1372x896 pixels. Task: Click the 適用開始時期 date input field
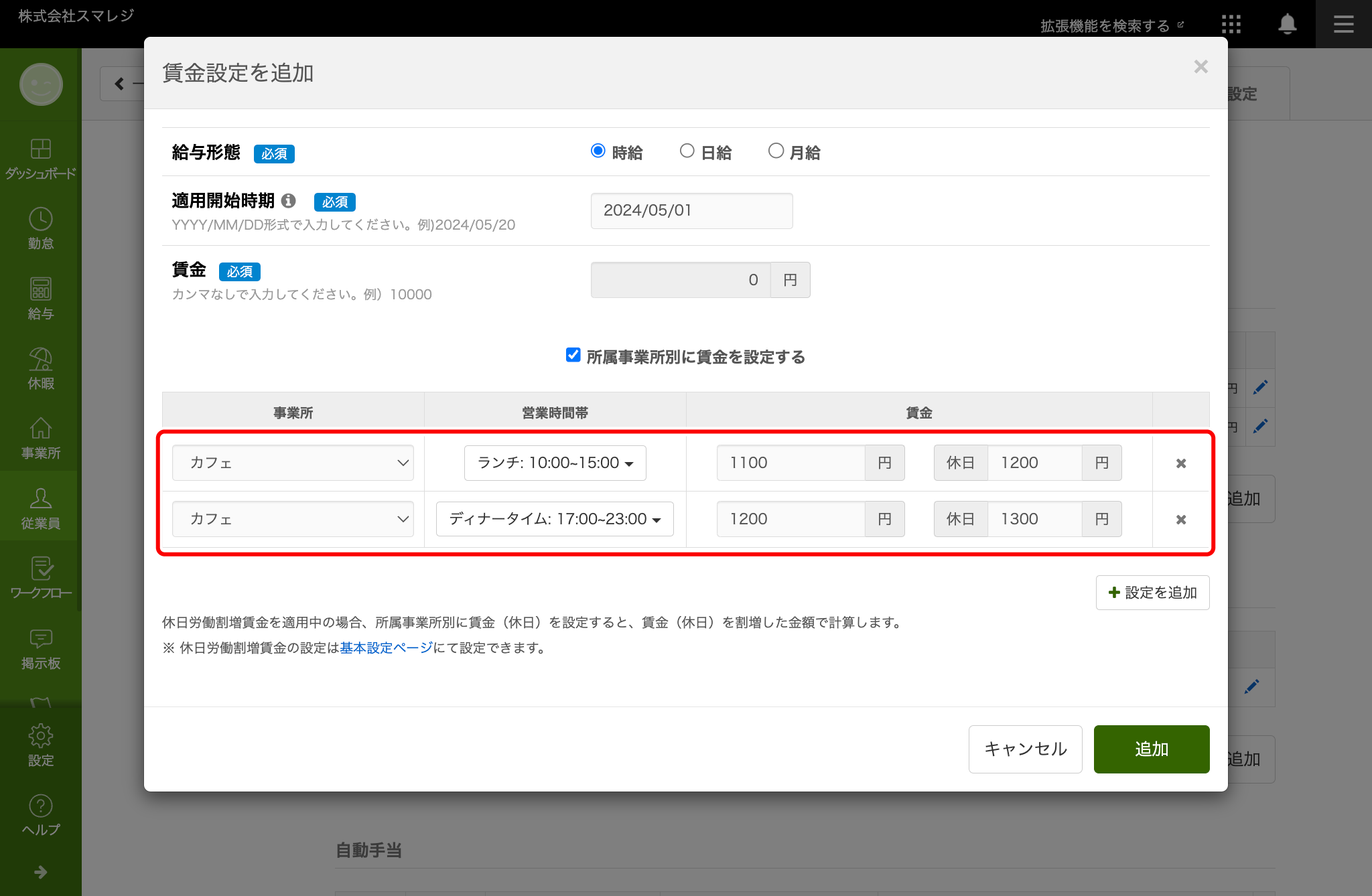(691, 211)
